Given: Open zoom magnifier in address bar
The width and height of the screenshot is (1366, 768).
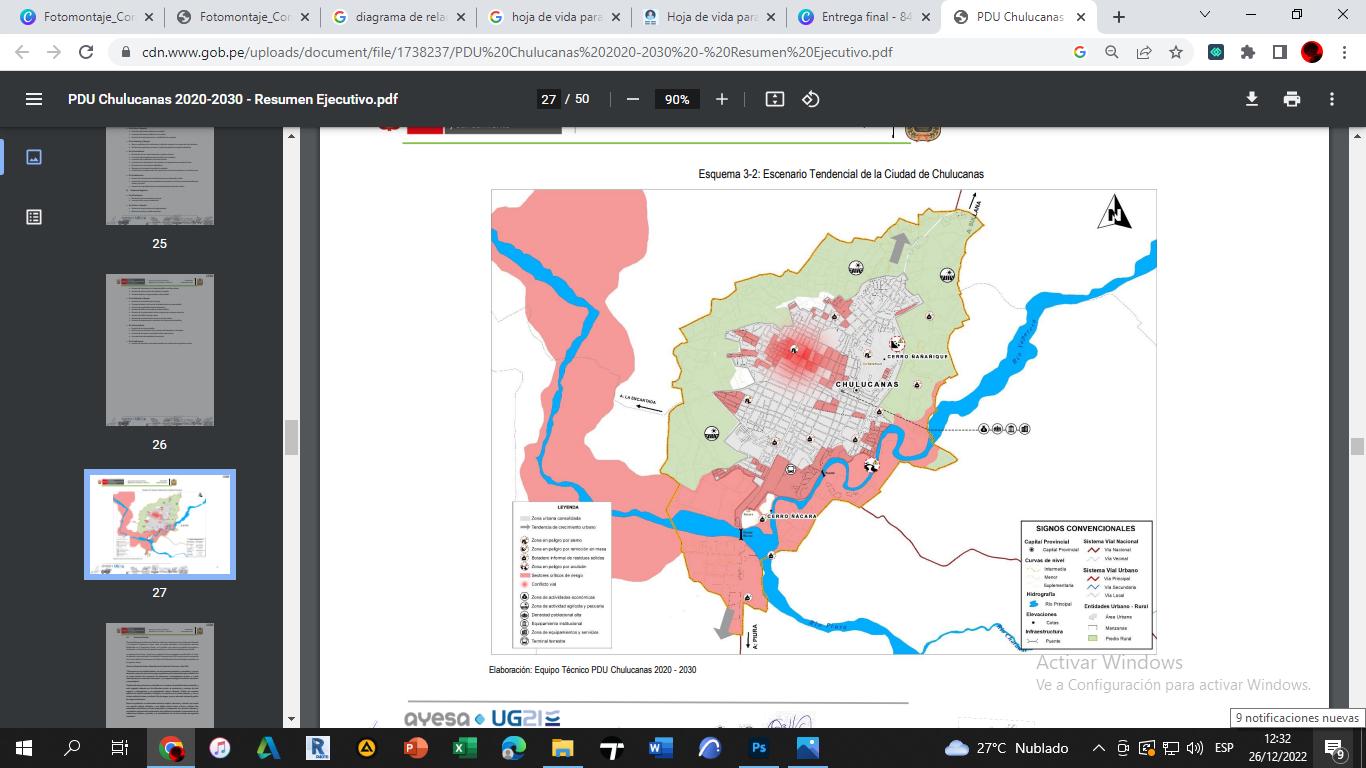Looking at the screenshot, I should click(x=1112, y=52).
